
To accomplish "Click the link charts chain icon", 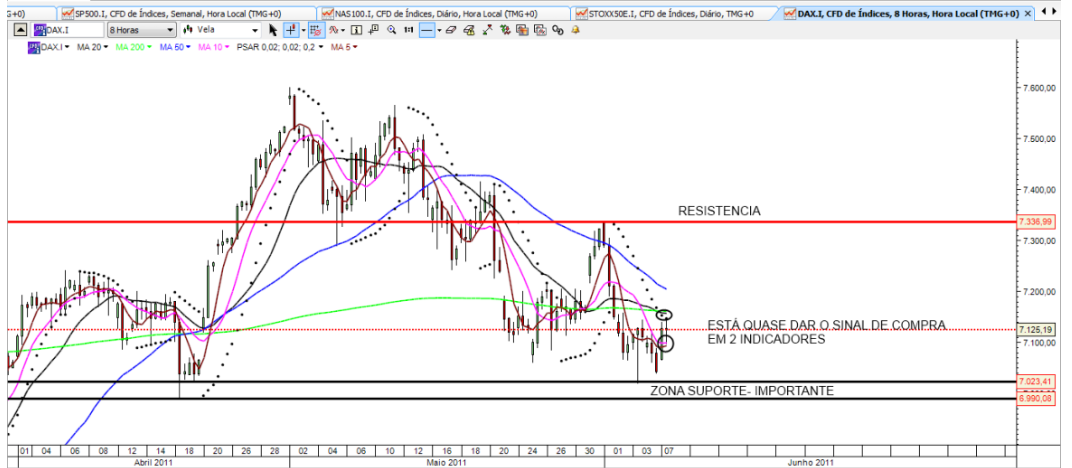I will coord(558,30).
